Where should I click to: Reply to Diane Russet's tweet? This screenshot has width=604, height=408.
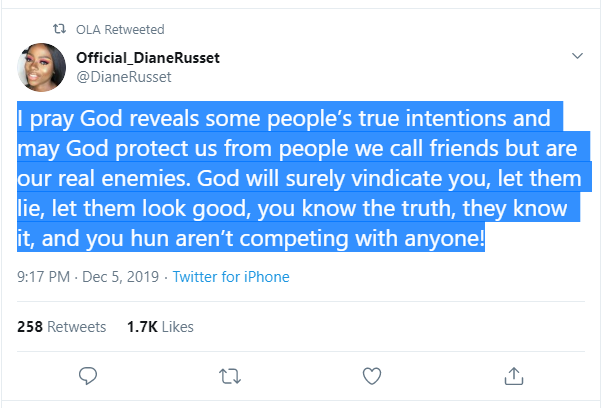[x=88, y=376]
